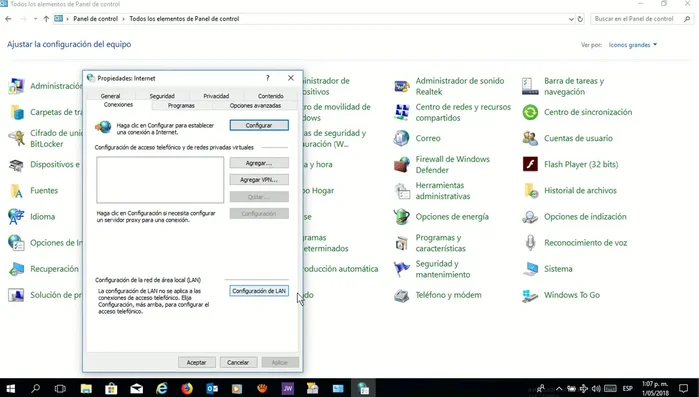Open the Idioma icon
699x397 pixels.
coord(16,217)
